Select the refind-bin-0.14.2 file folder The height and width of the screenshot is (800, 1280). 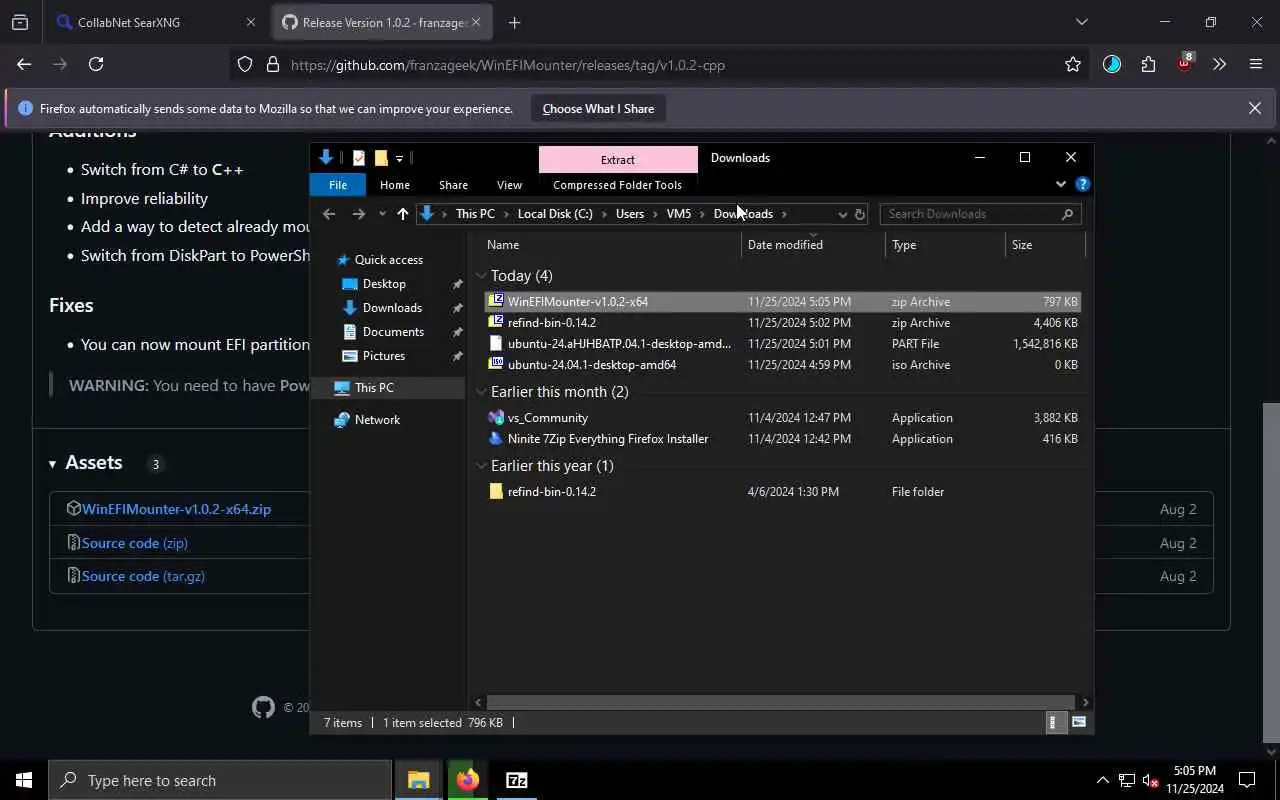point(782,492)
